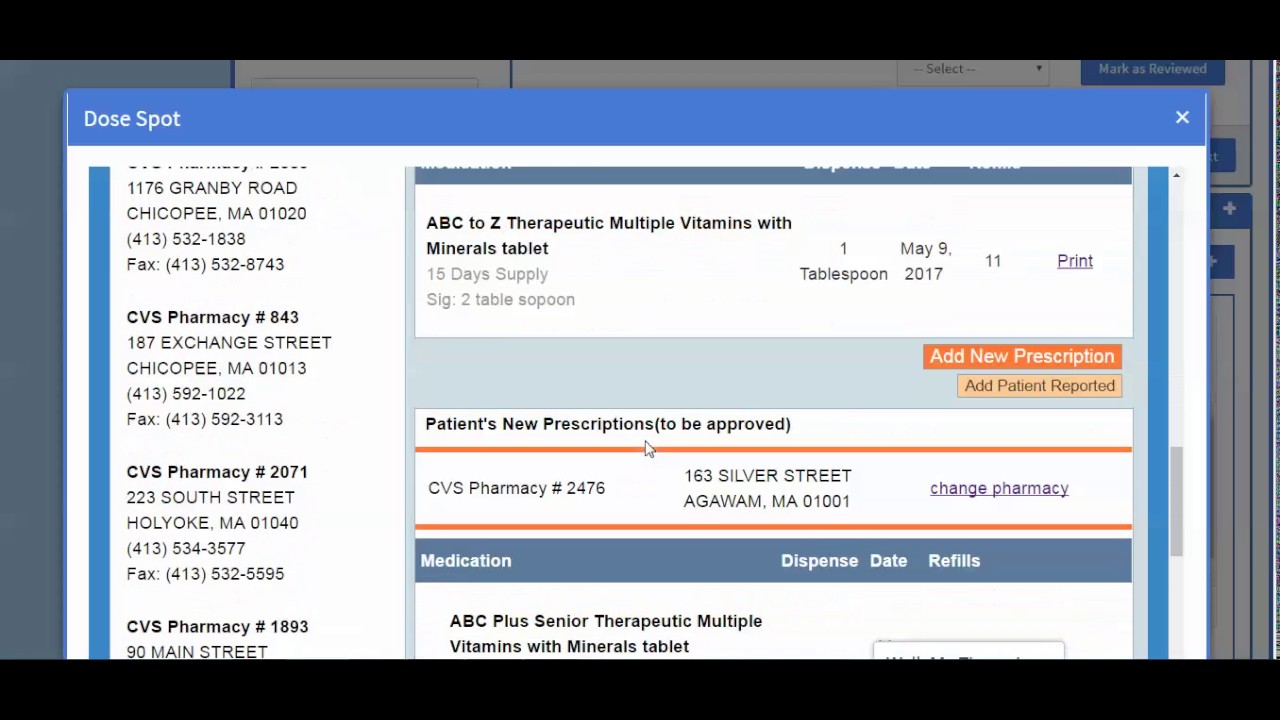Click the Dispense column header in lower table
This screenshot has width=1280, height=720.
coord(819,561)
